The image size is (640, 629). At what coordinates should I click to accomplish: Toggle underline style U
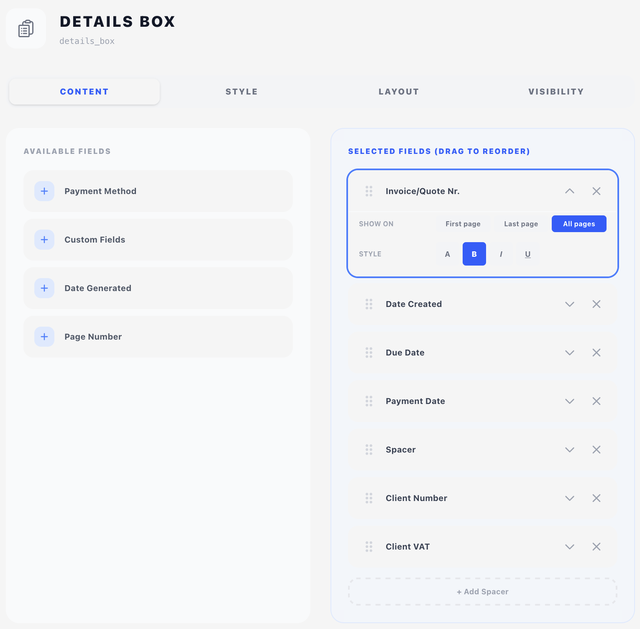(x=528, y=254)
